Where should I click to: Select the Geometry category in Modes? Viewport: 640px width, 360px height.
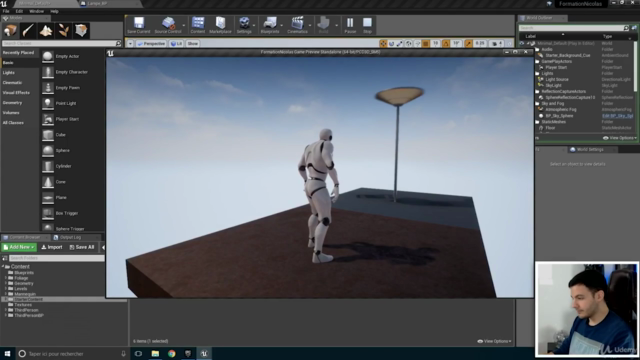point(12,103)
